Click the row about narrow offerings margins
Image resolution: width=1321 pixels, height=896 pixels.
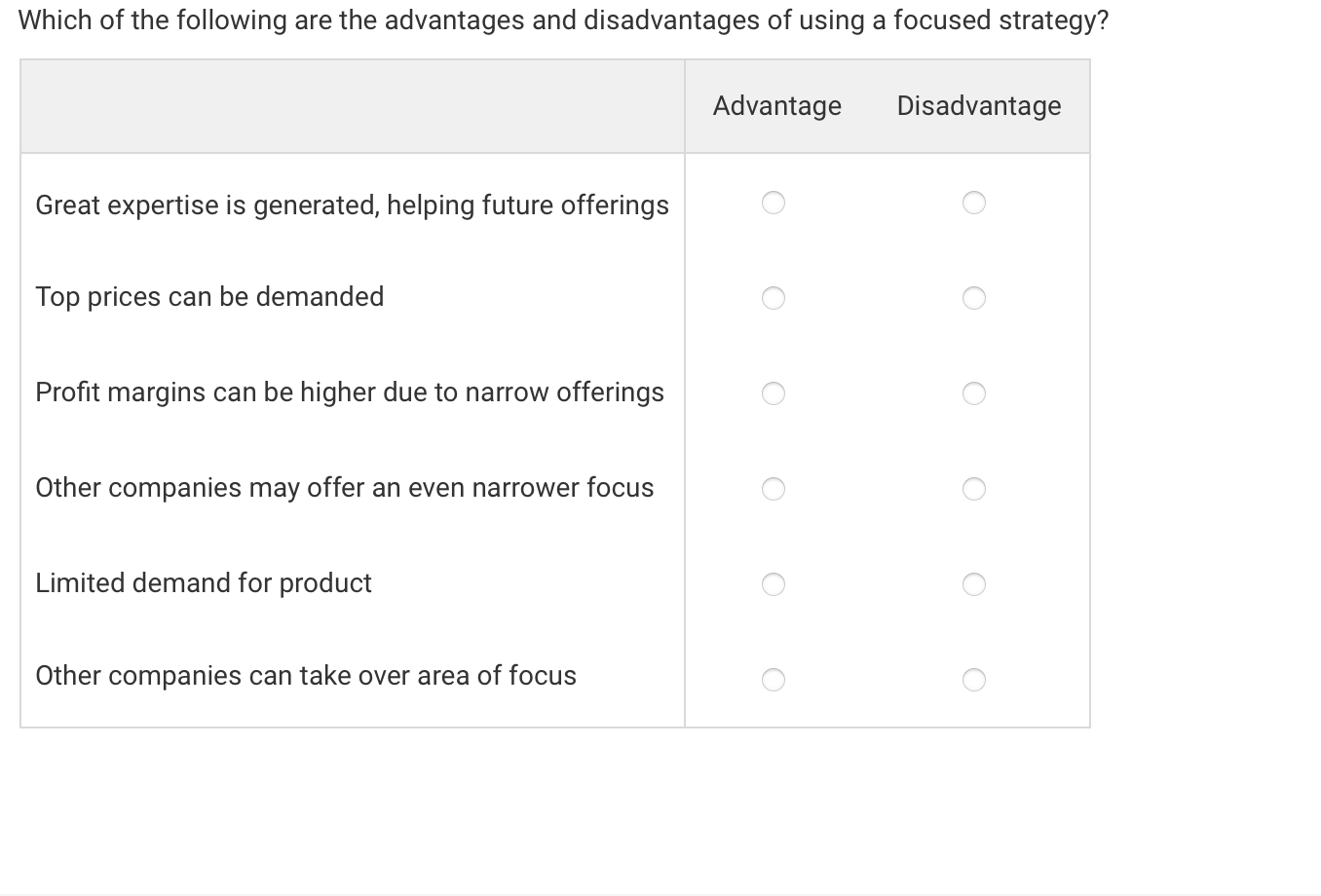[x=350, y=392]
